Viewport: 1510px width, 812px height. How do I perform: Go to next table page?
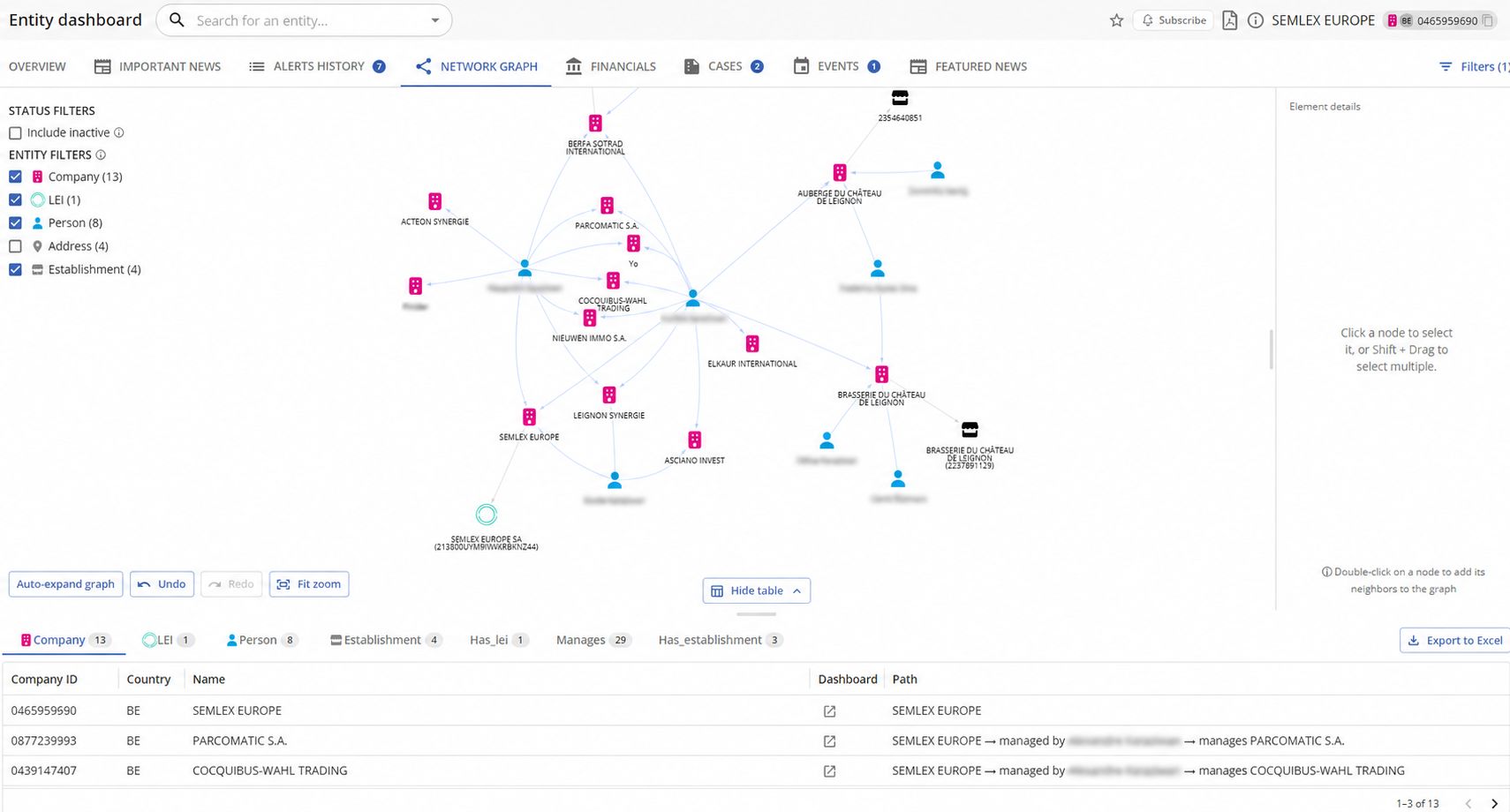tap(1494, 803)
